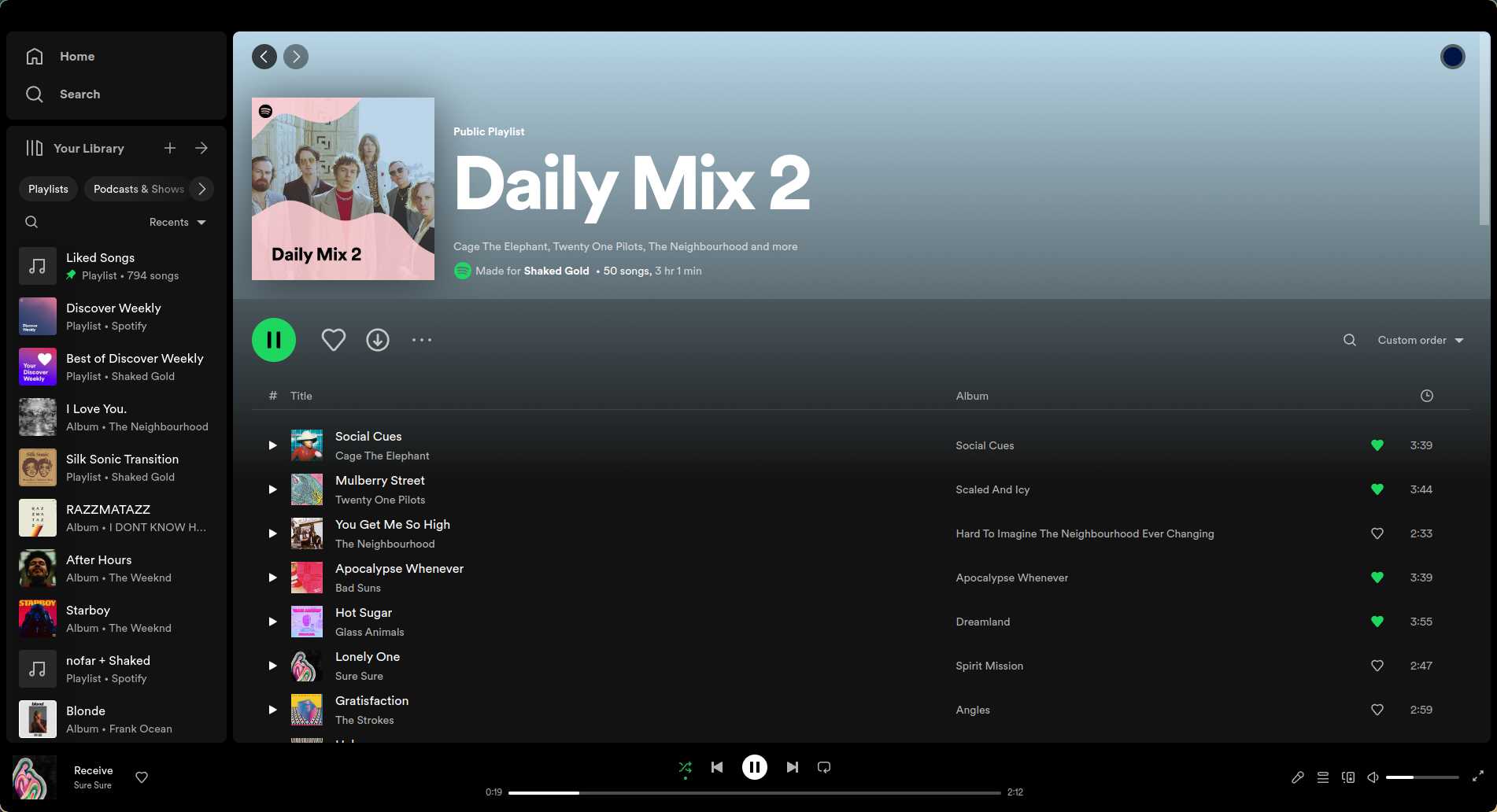Screen dimensions: 1497x812
Task: Open the user profile avatar
Action: coord(1452,57)
